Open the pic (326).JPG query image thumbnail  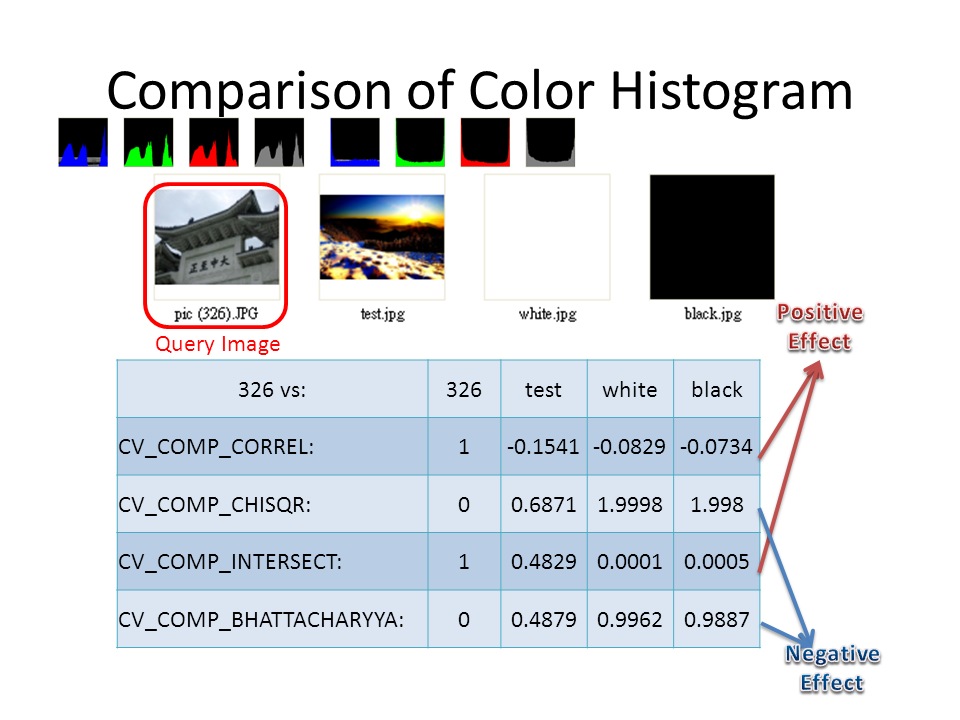[x=217, y=238]
